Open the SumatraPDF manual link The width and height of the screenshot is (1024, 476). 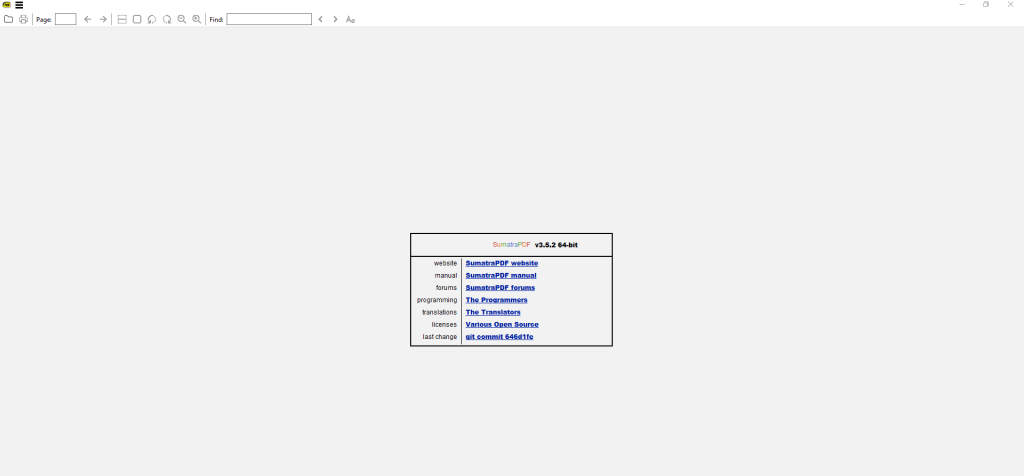(501, 276)
